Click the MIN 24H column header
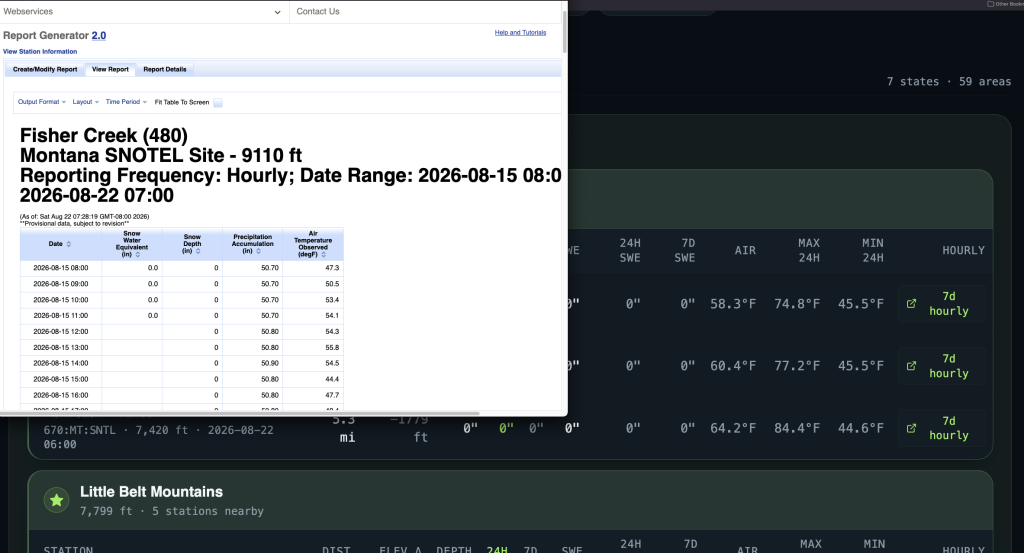The image size is (1024, 553). click(x=872, y=250)
